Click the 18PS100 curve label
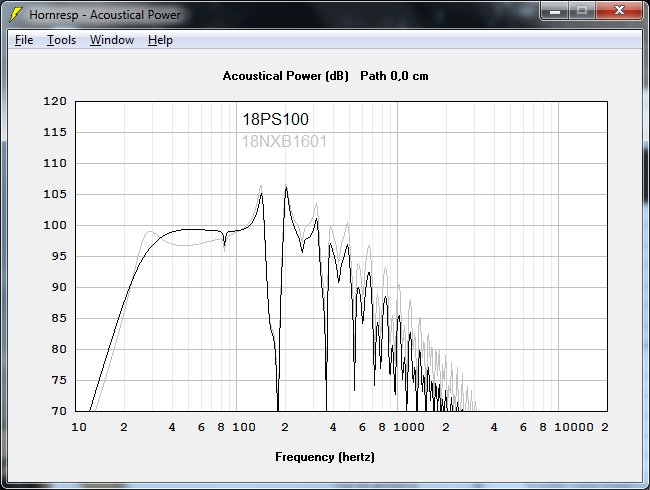This screenshot has width=650, height=490. click(x=276, y=119)
